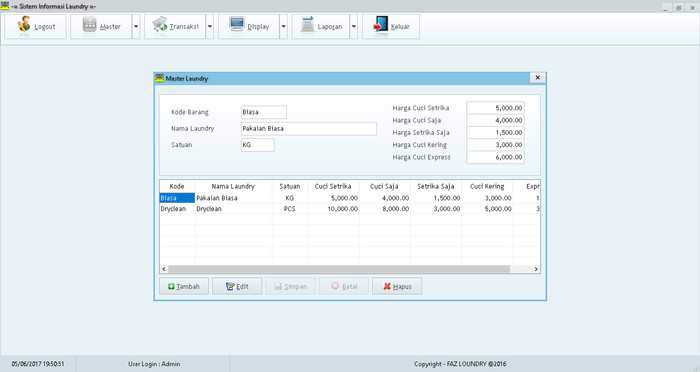Click the Setrika Saja column header
The image size is (700, 372).
[x=436, y=186]
